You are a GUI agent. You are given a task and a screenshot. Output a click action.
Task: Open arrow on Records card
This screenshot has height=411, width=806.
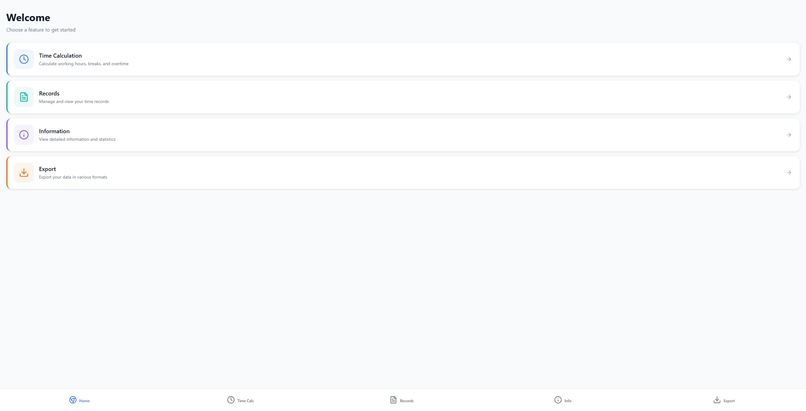coord(789,97)
